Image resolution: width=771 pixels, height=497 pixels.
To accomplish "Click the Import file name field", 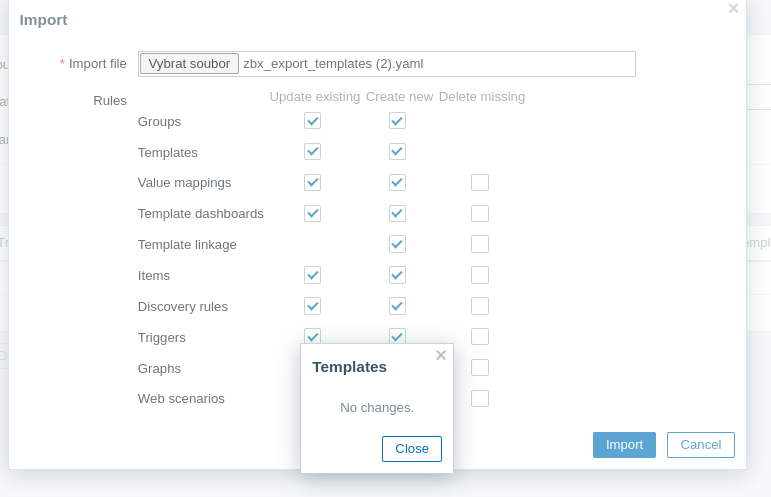I will (436, 64).
